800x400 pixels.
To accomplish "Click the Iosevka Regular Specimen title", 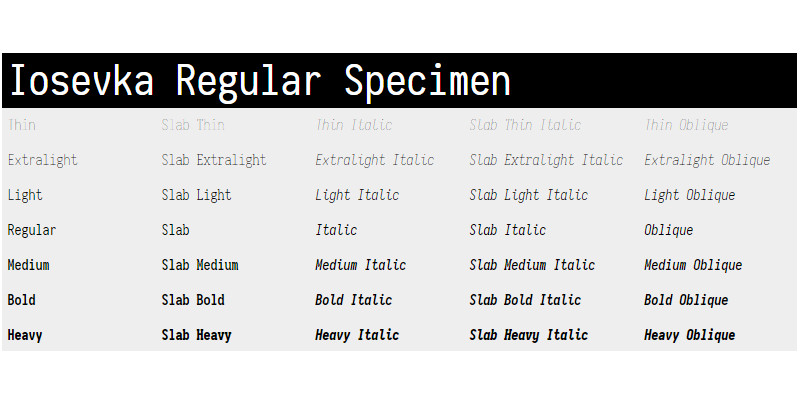I will coord(259,81).
